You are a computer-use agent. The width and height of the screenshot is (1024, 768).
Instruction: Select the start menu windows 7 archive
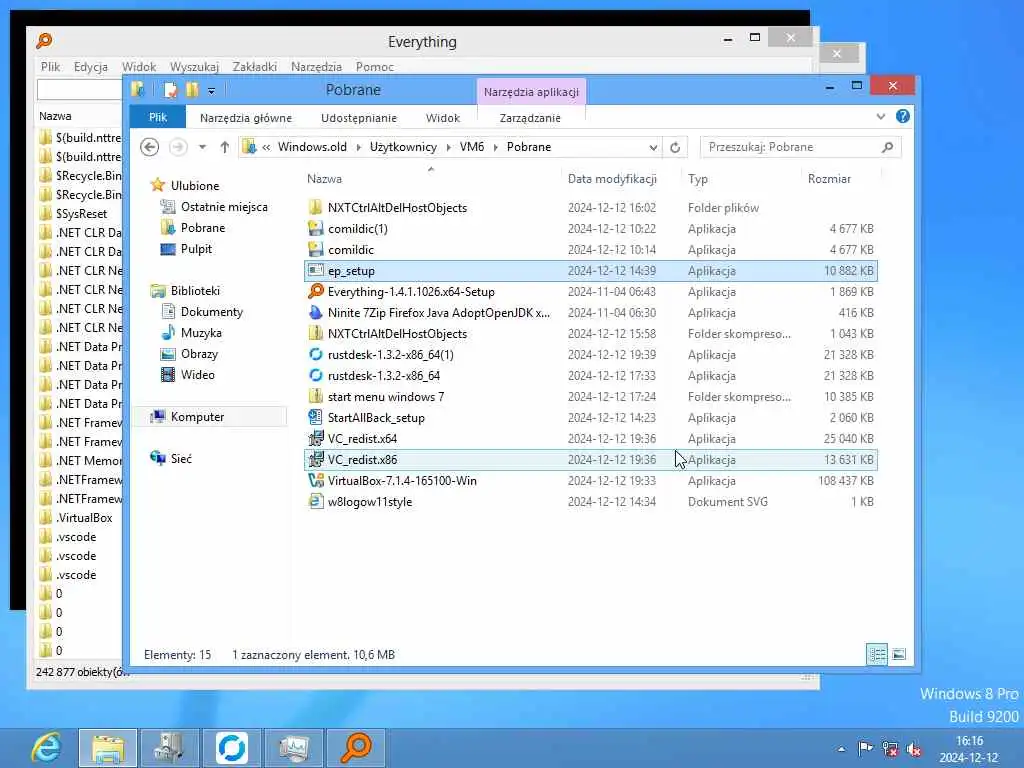click(x=385, y=397)
